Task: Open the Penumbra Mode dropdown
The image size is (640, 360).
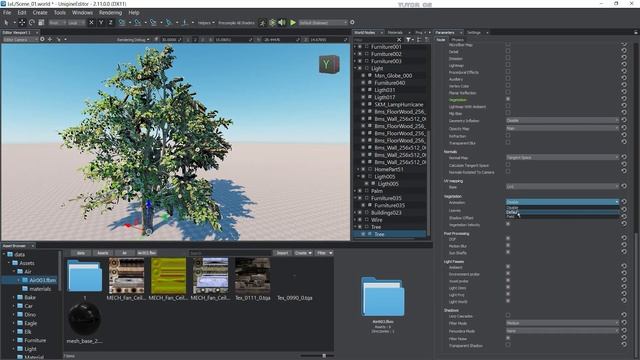Action: point(562,331)
